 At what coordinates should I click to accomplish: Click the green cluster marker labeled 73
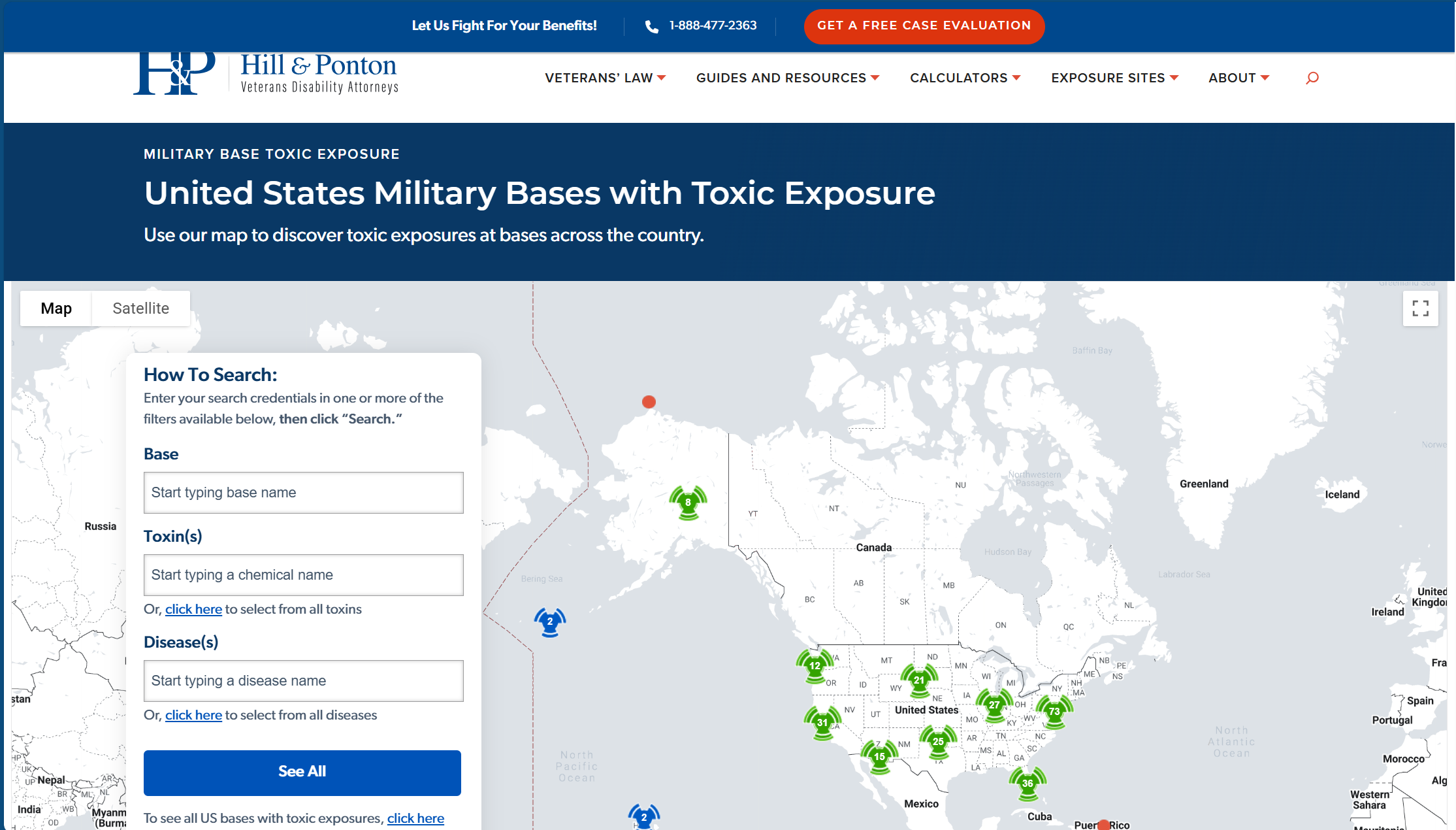tap(1054, 712)
